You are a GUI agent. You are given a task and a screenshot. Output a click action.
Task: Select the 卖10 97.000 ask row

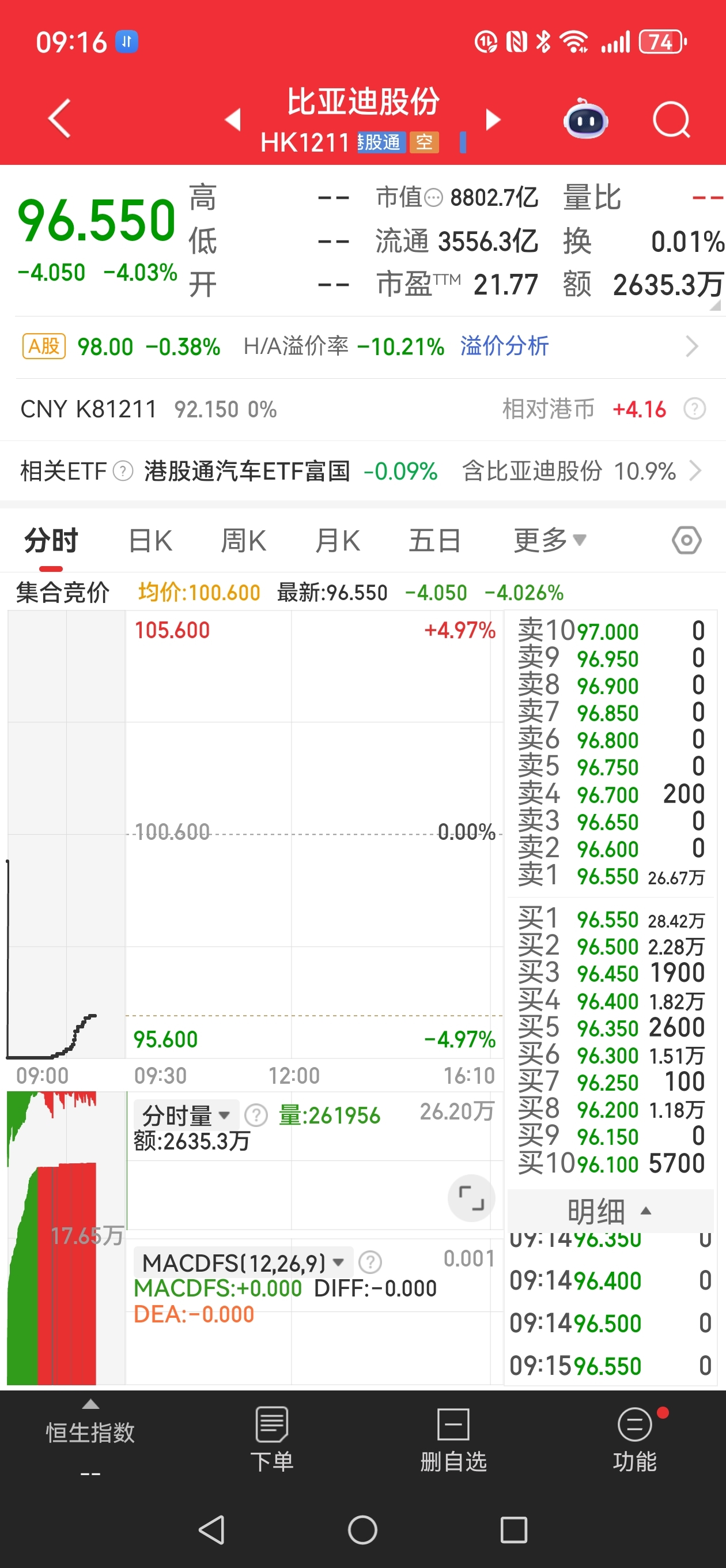(610, 631)
